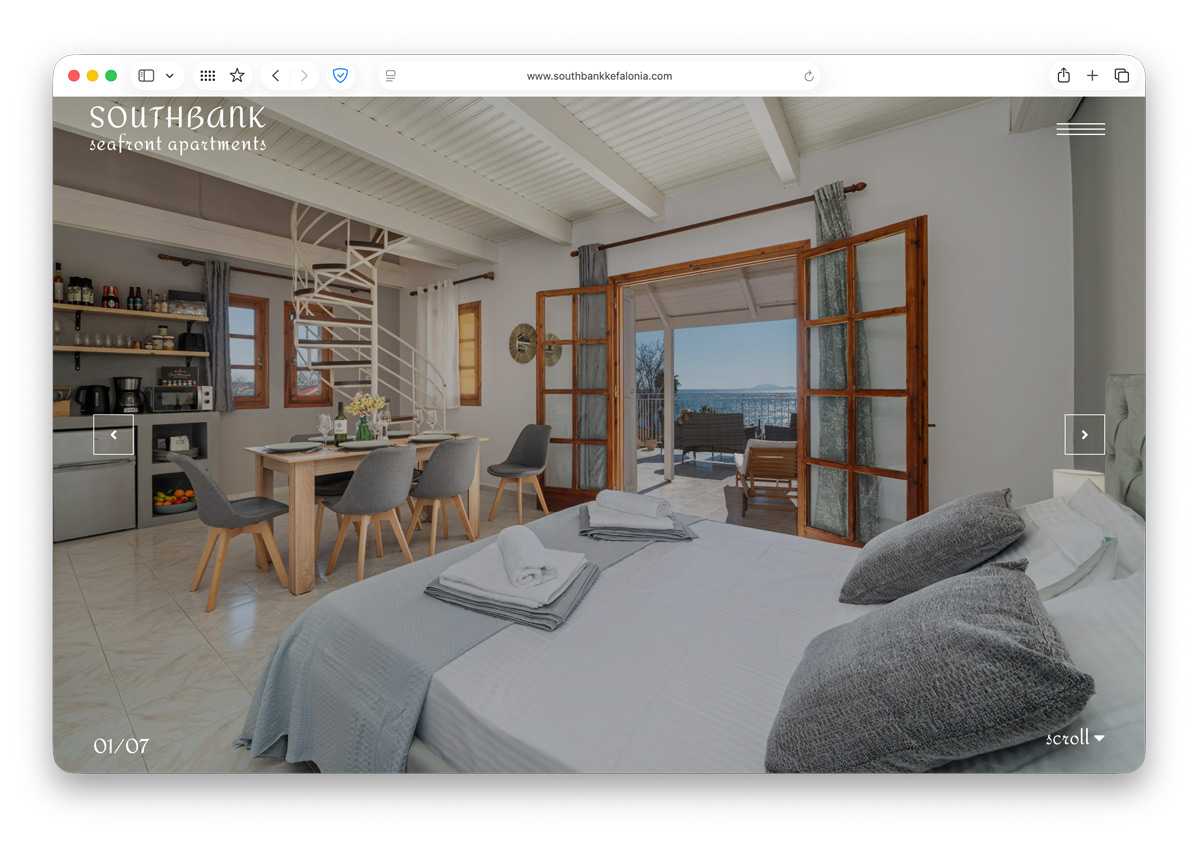The width and height of the screenshot is (1200, 851).
Task: Click the Southbank seafront apartments logo
Action: 177,130
